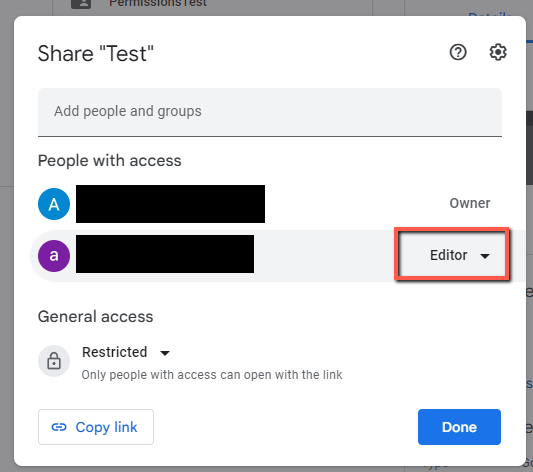This screenshot has height=472, width=533.
Task: Click the Done button
Action: click(459, 427)
